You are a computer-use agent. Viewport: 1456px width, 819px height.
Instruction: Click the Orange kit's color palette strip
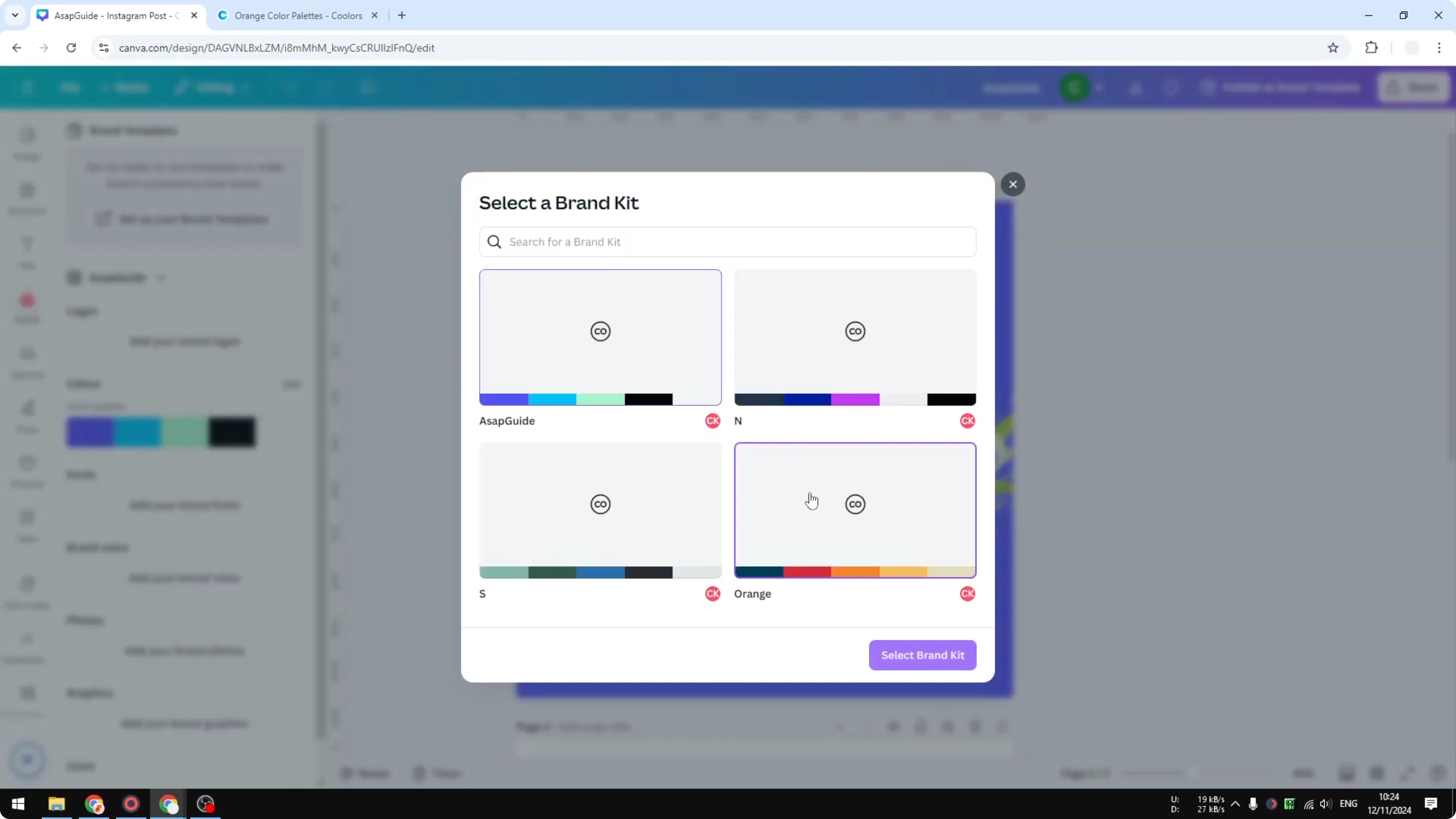[x=855, y=572]
